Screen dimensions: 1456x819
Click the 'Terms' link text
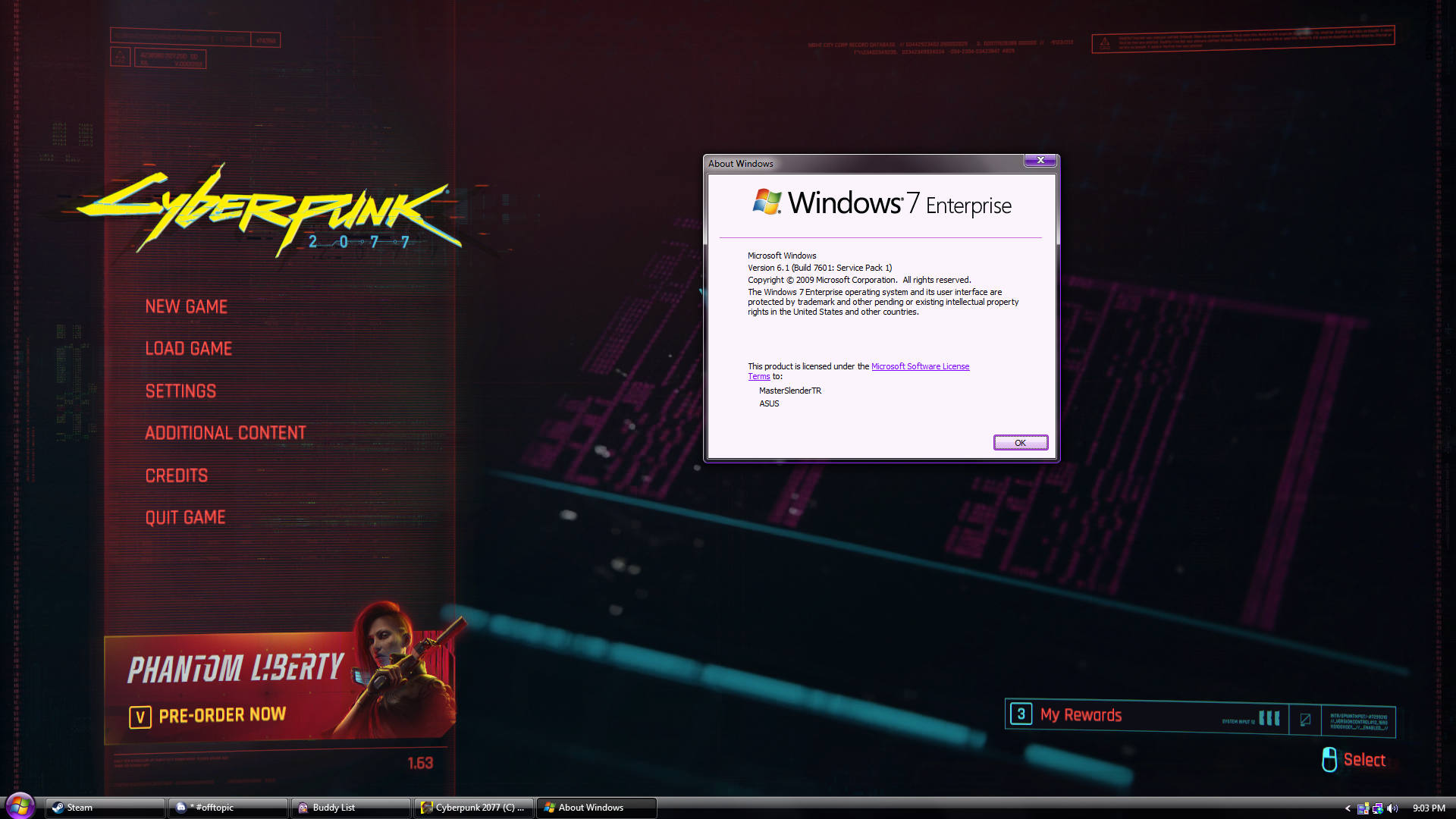[x=758, y=377]
